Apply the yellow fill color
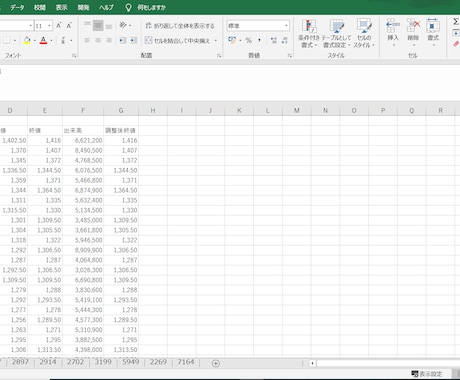 coord(27,41)
